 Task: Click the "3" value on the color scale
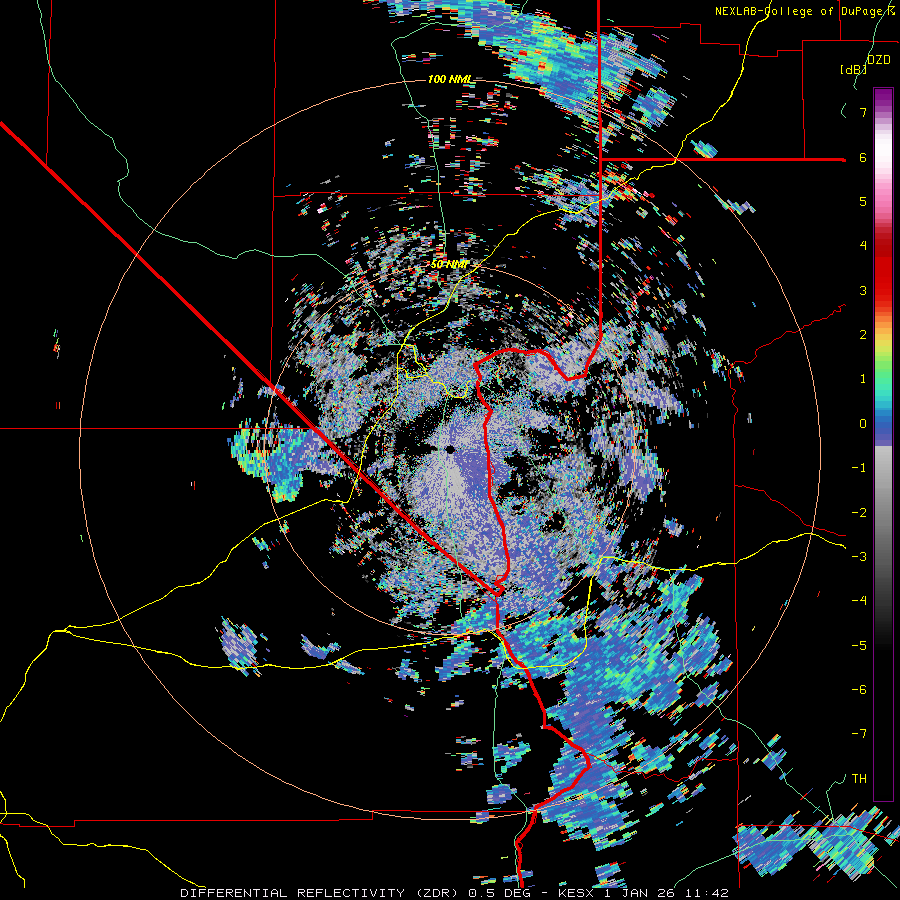[863, 290]
